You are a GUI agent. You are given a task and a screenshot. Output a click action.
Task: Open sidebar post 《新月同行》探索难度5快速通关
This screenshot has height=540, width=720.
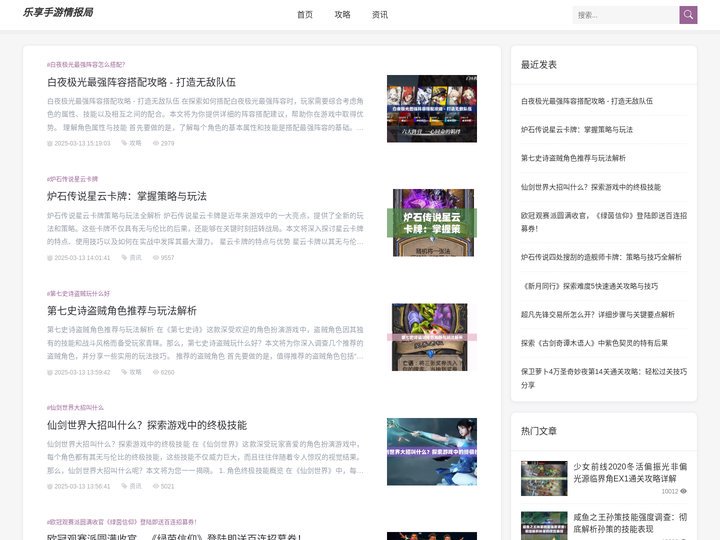click(x=590, y=286)
